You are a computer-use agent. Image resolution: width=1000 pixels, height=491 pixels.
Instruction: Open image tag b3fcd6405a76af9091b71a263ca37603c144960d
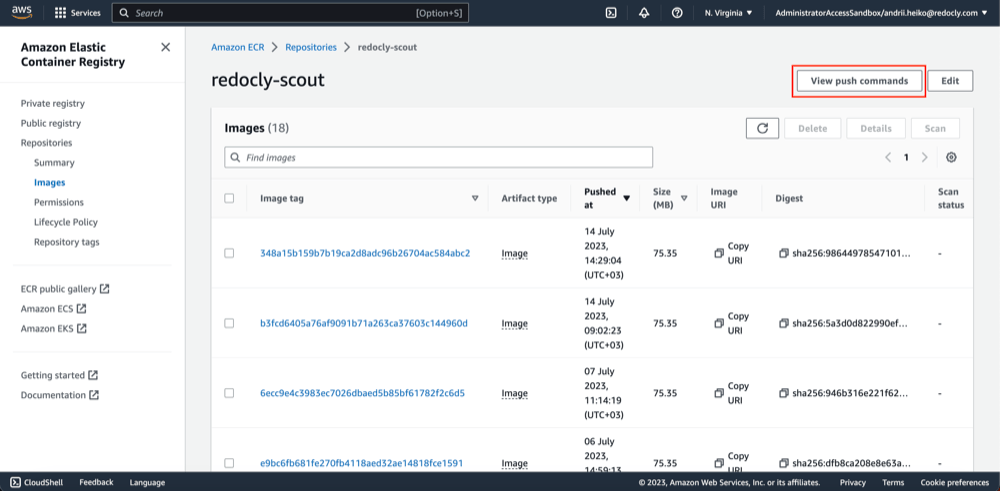364,323
